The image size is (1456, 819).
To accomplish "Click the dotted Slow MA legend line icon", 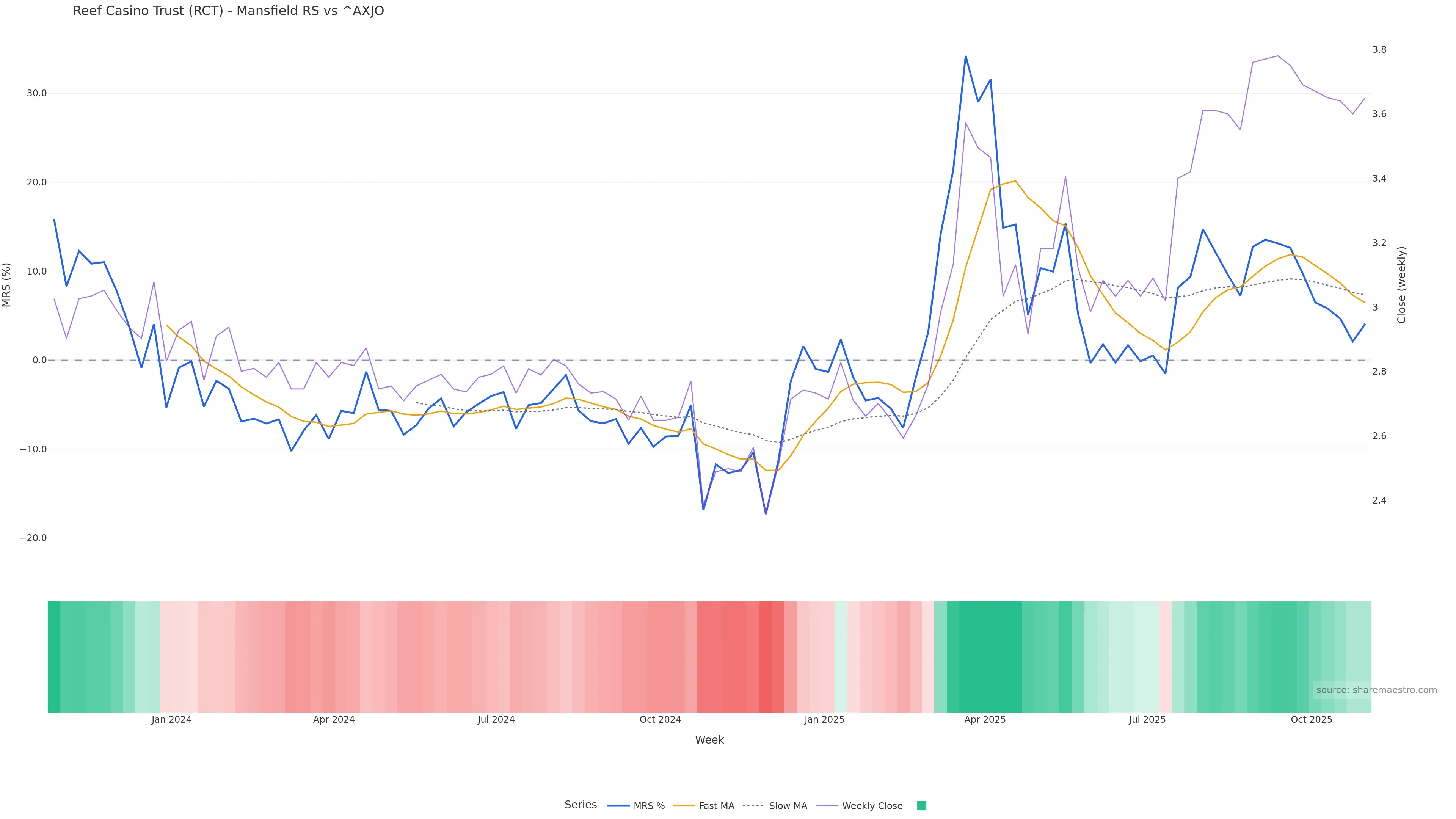I will pos(753,806).
